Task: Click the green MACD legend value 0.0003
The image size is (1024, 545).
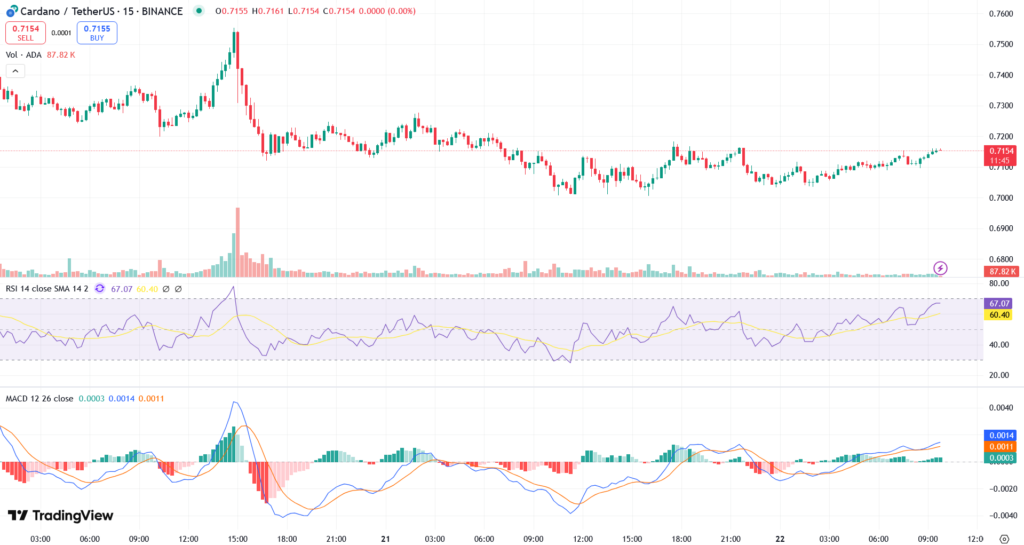Action: click(x=91, y=398)
